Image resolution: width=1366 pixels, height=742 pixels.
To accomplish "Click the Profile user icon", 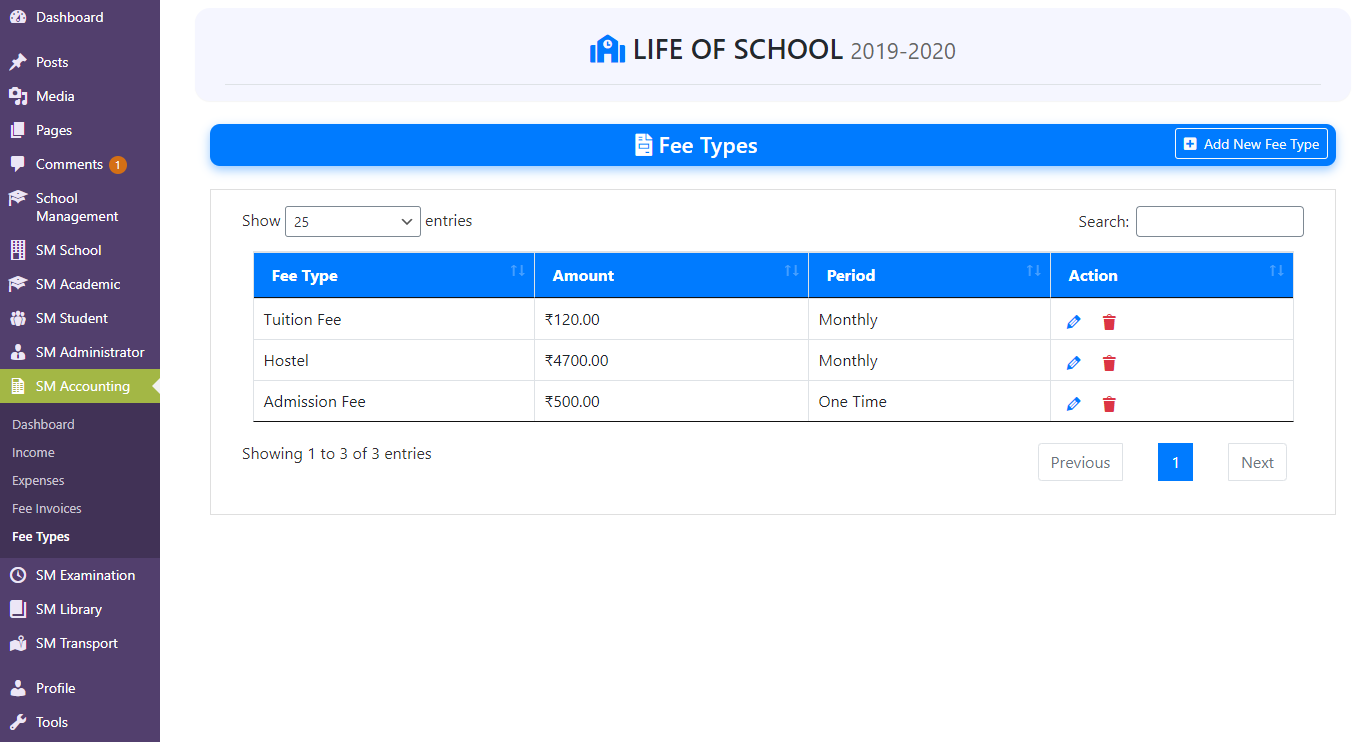I will pyautogui.click(x=18, y=688).
